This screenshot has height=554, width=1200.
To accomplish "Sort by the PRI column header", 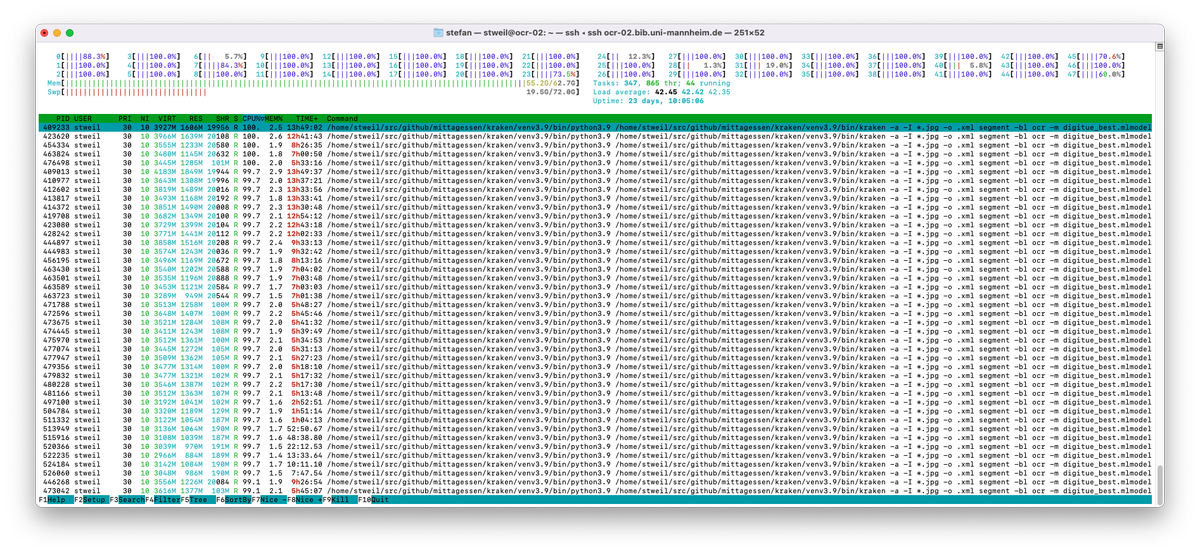I will [125, 119].
